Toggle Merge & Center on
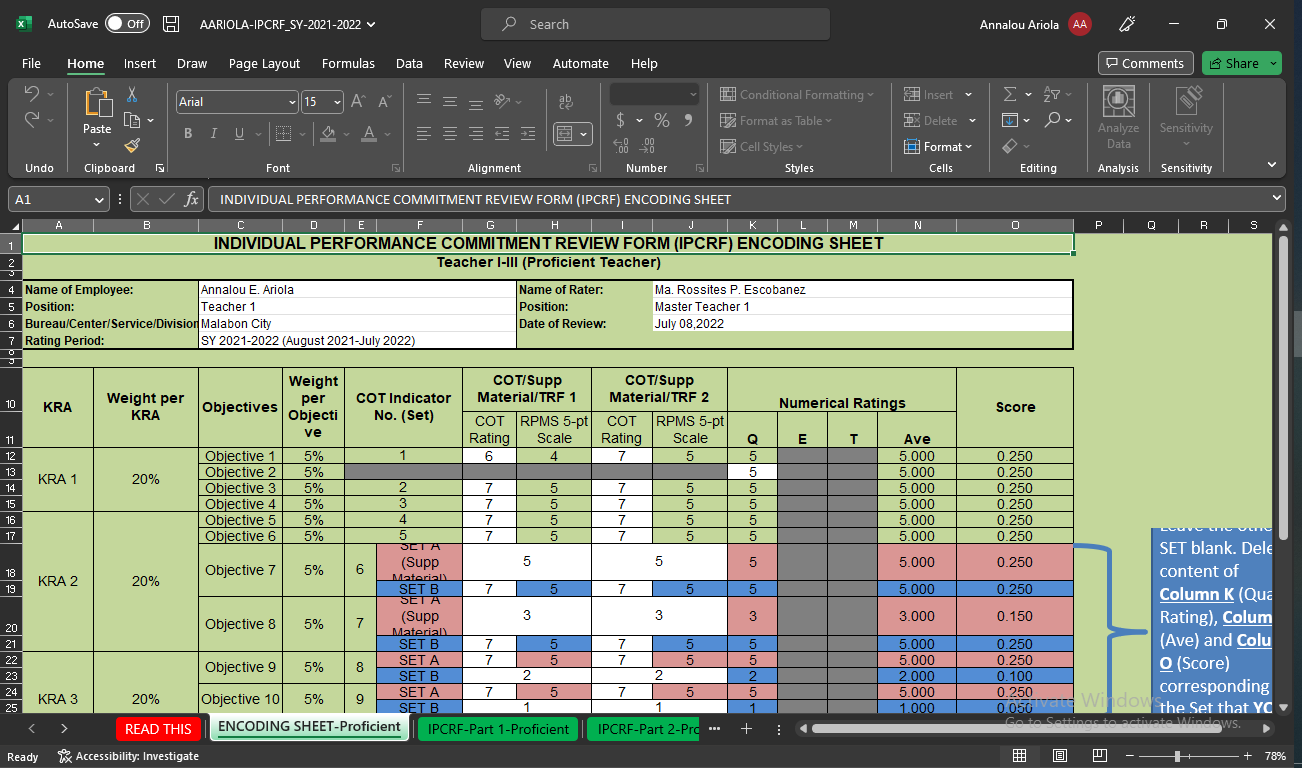Screen dimensions: 1302x768 [x=565, y=133]
